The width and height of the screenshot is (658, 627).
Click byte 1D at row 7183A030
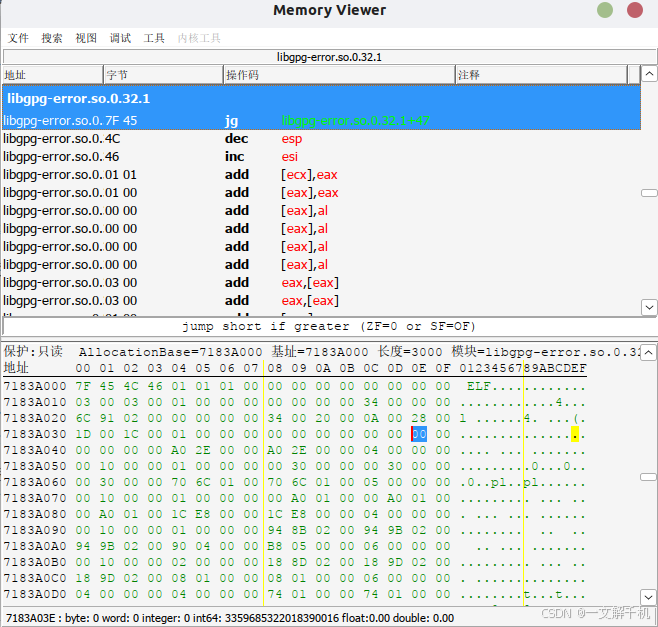[83, 434]
